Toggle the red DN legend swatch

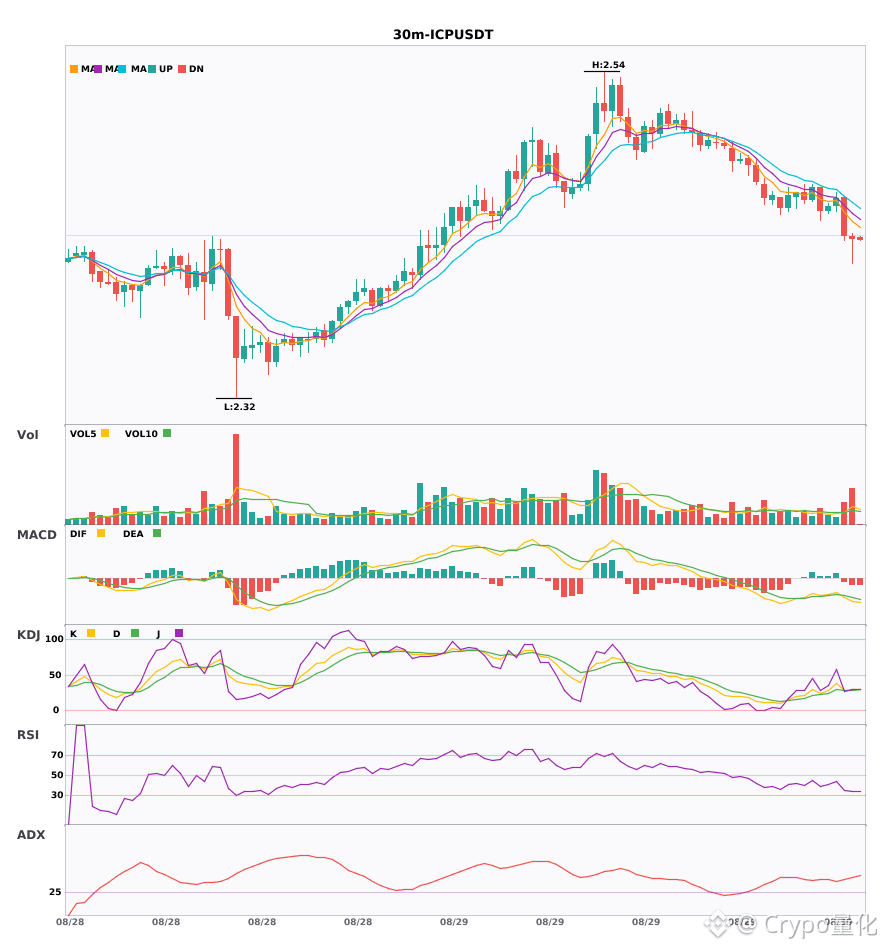(x=182, y=69)
